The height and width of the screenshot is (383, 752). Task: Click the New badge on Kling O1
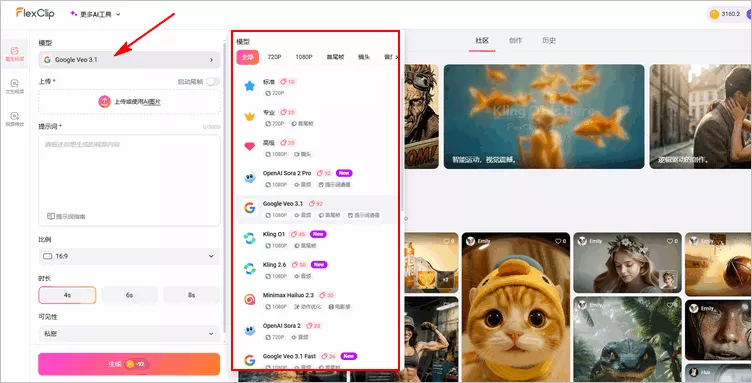click(318, 234)
